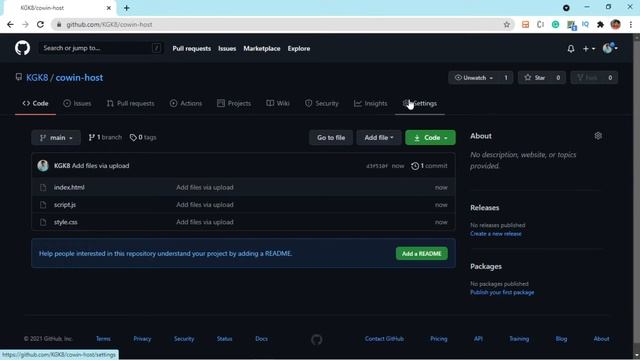Click Add a README button

pyautogui.click(x=422, y=253)
